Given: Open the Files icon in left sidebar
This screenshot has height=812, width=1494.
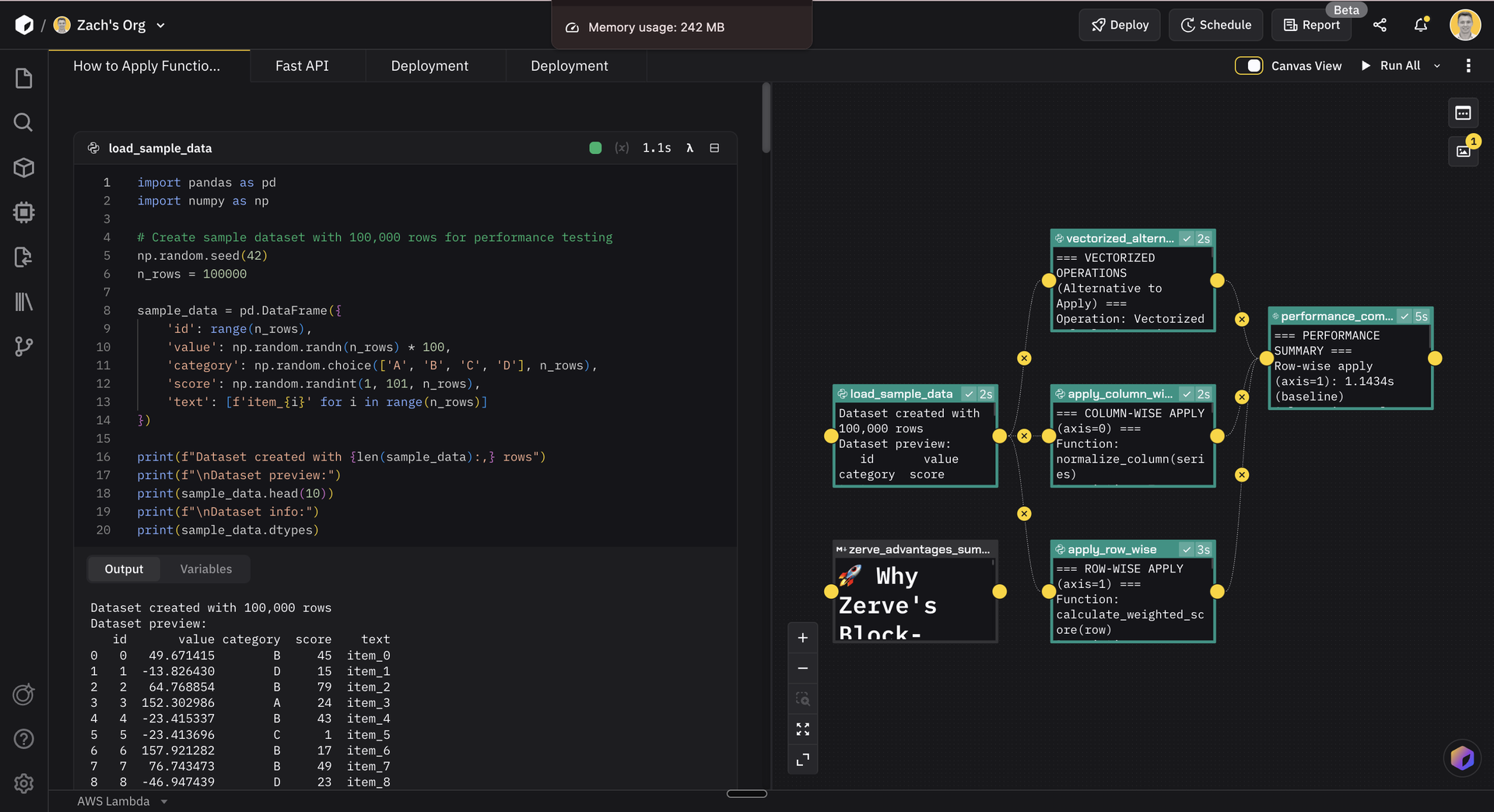Looking at the screenshot, I should tap(23, 79).
